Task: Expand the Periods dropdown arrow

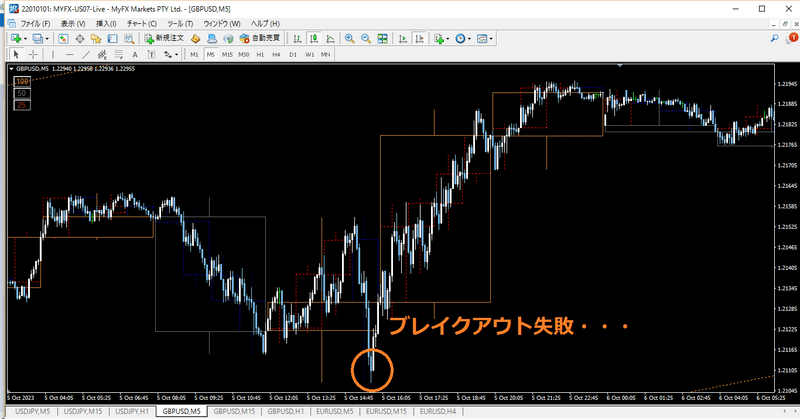Action: coord(469,38)
